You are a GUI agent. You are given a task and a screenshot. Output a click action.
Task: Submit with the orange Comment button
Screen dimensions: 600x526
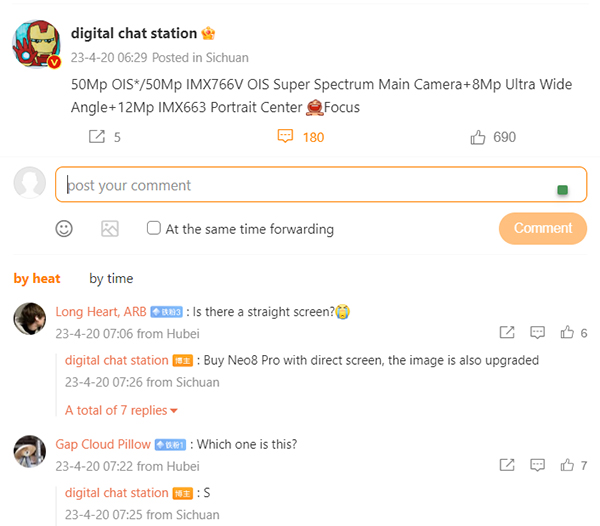543,228
